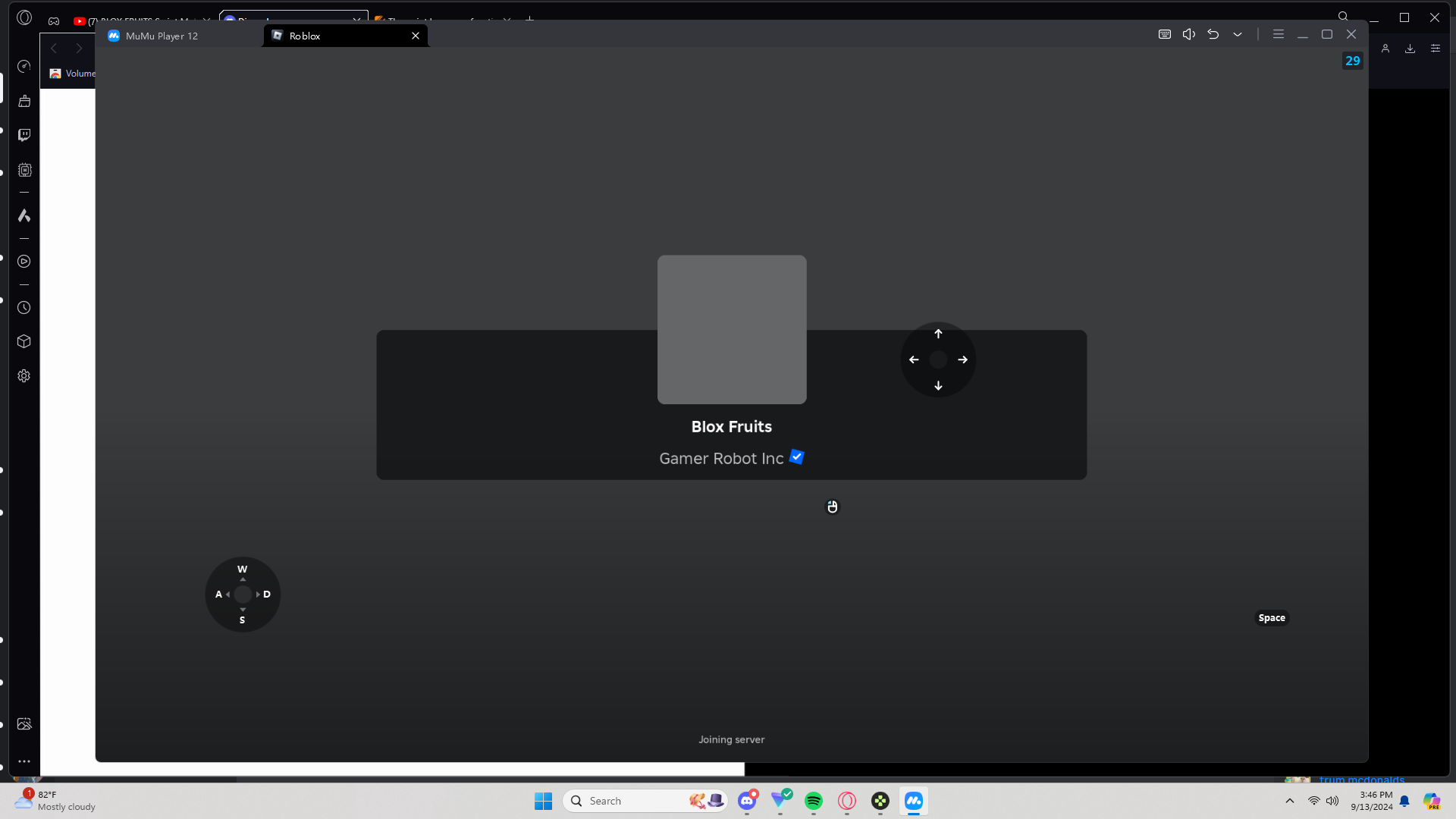Open the Opera profile person icon
This screenshot has width=1456, height=819.
coord(1385,49)
